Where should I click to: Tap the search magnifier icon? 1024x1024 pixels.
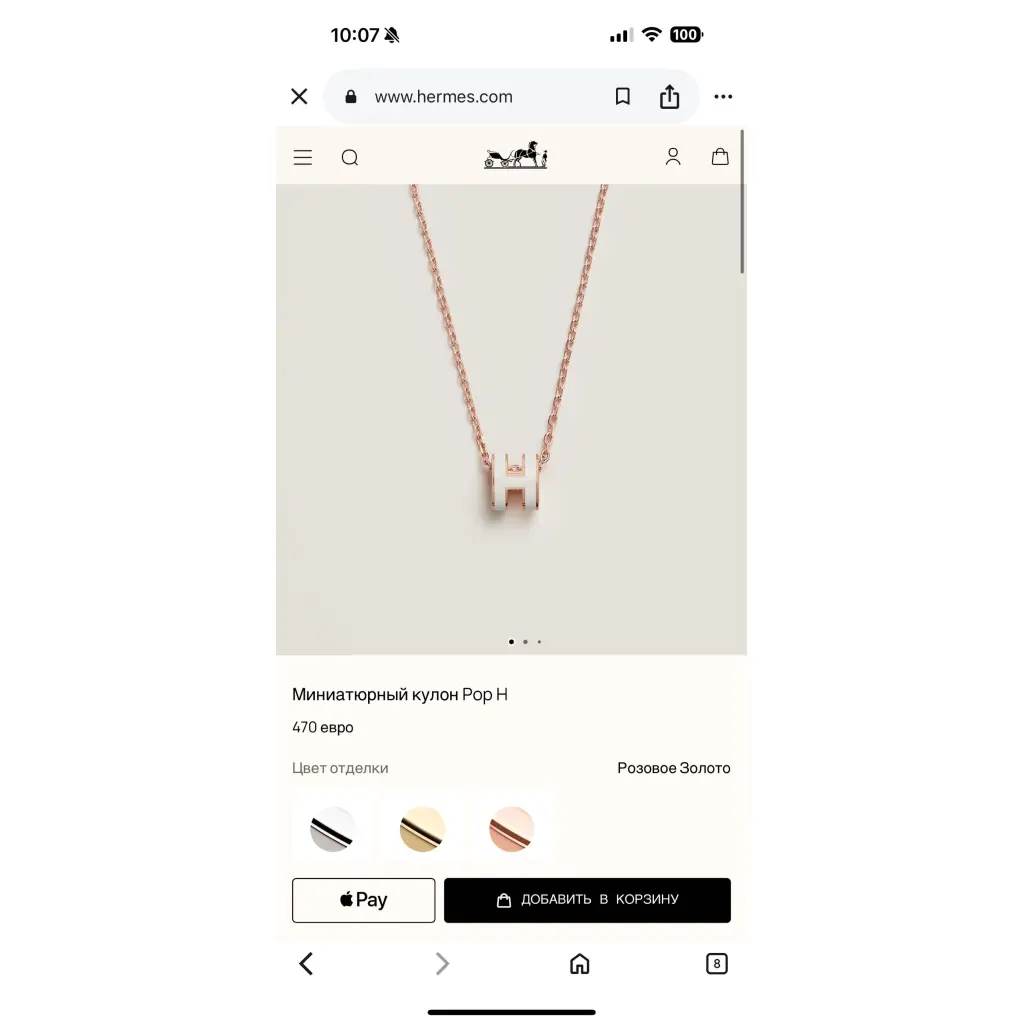pos(350,157)
